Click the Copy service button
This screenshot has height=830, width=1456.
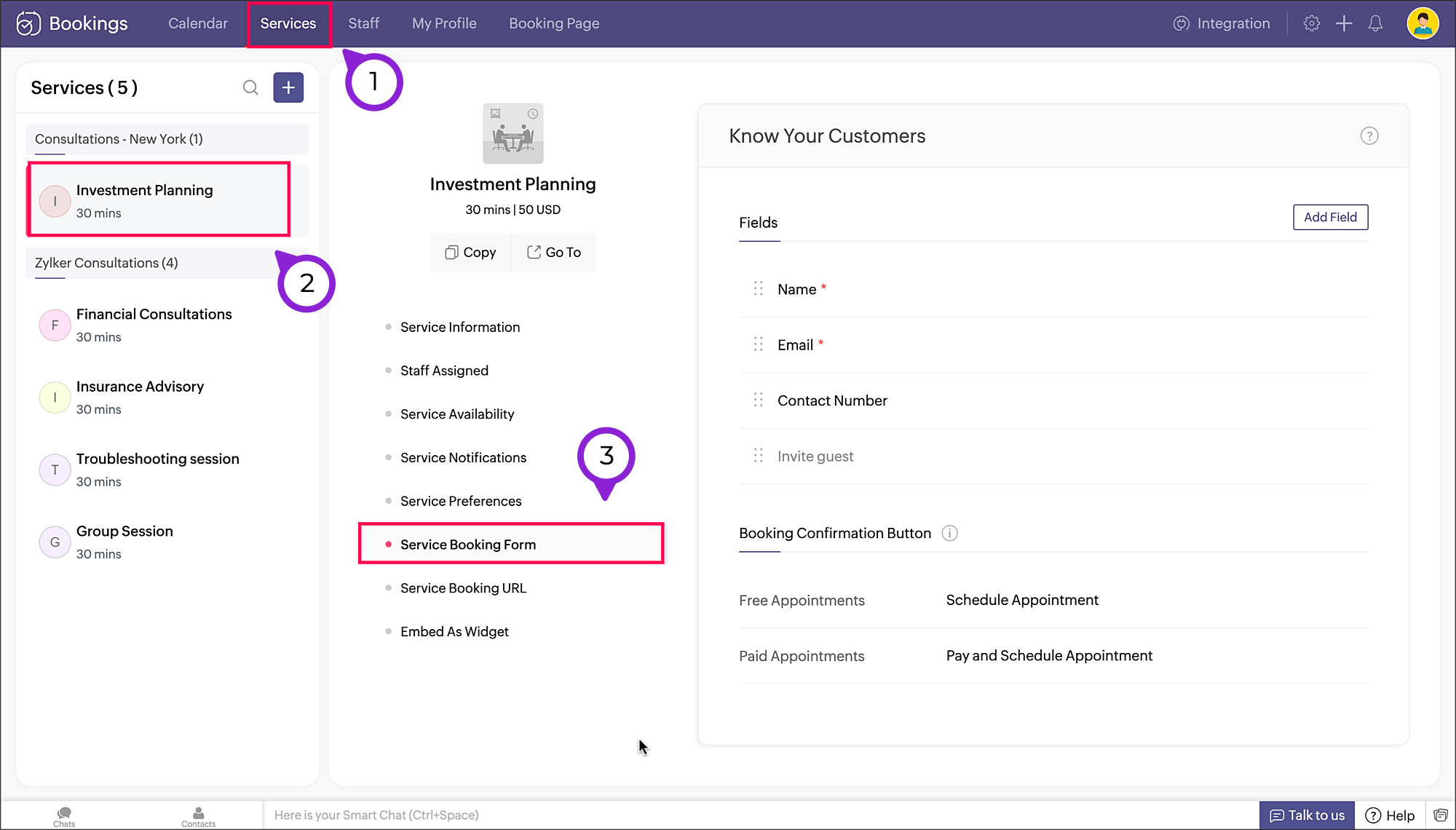pos(471,252)
